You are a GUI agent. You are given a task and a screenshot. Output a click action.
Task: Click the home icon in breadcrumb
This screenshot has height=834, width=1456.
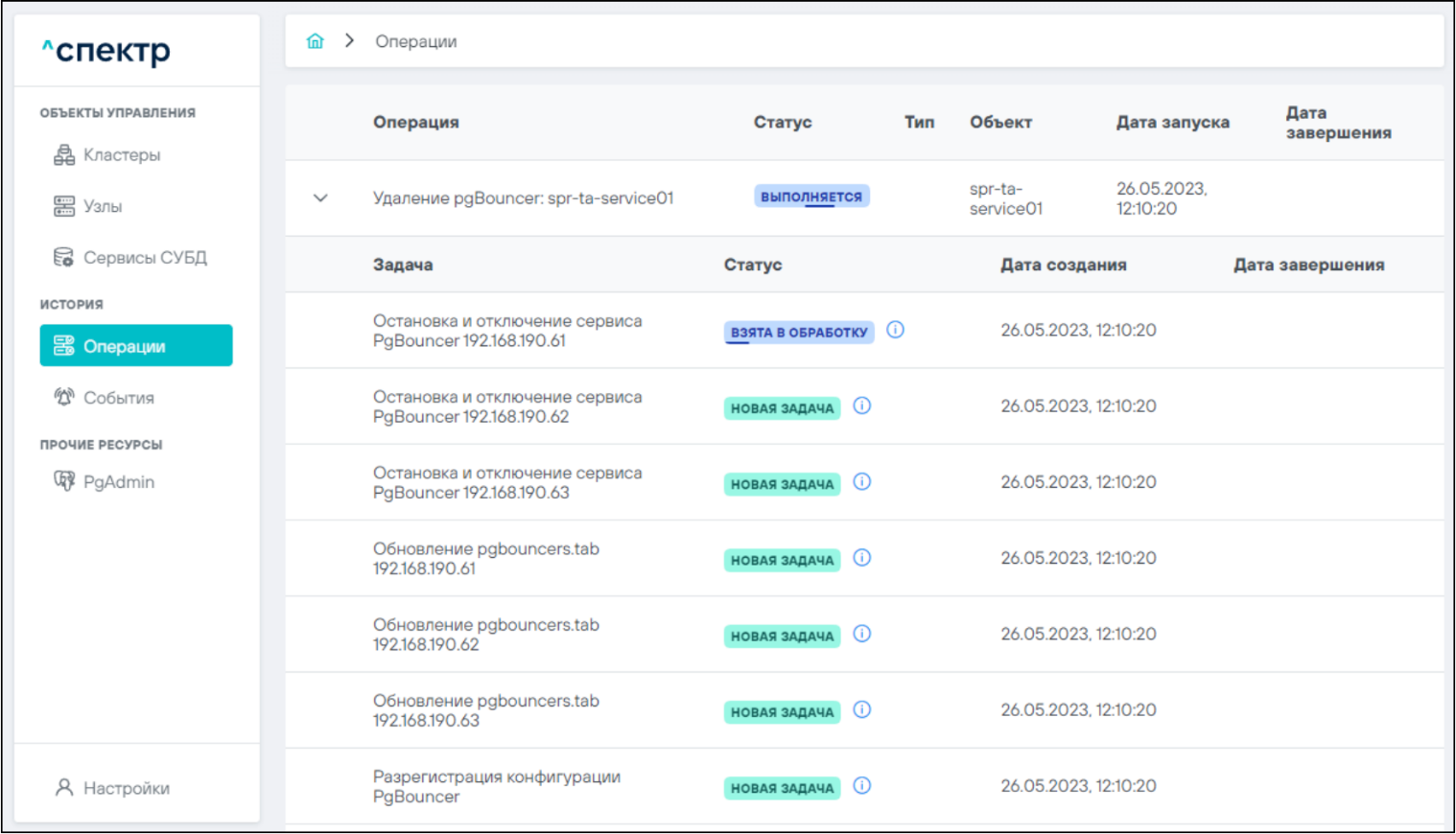(x=315, y=41)
